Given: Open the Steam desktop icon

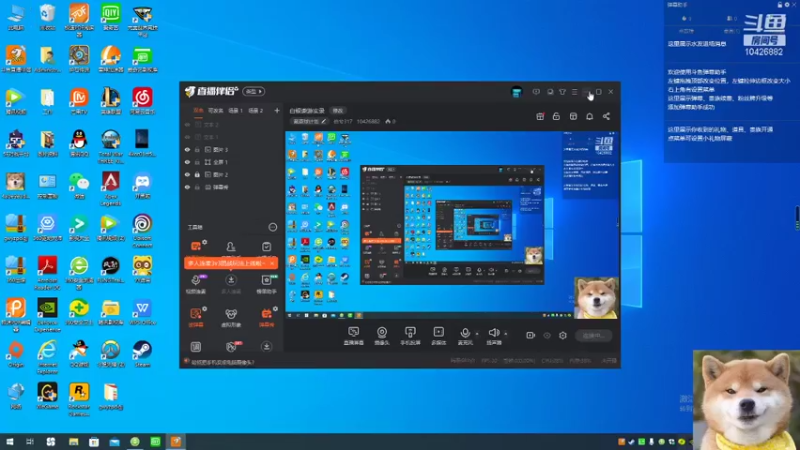Looking at the screenshot, I should (142, 353).
